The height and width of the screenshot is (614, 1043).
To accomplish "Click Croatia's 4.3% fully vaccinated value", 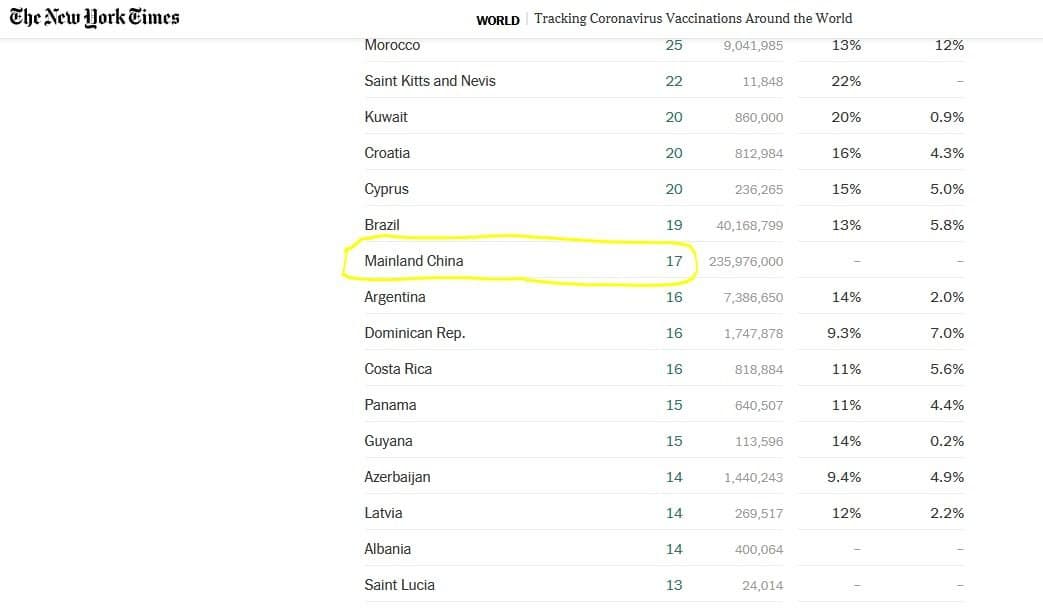I will (x=947, y=153).
